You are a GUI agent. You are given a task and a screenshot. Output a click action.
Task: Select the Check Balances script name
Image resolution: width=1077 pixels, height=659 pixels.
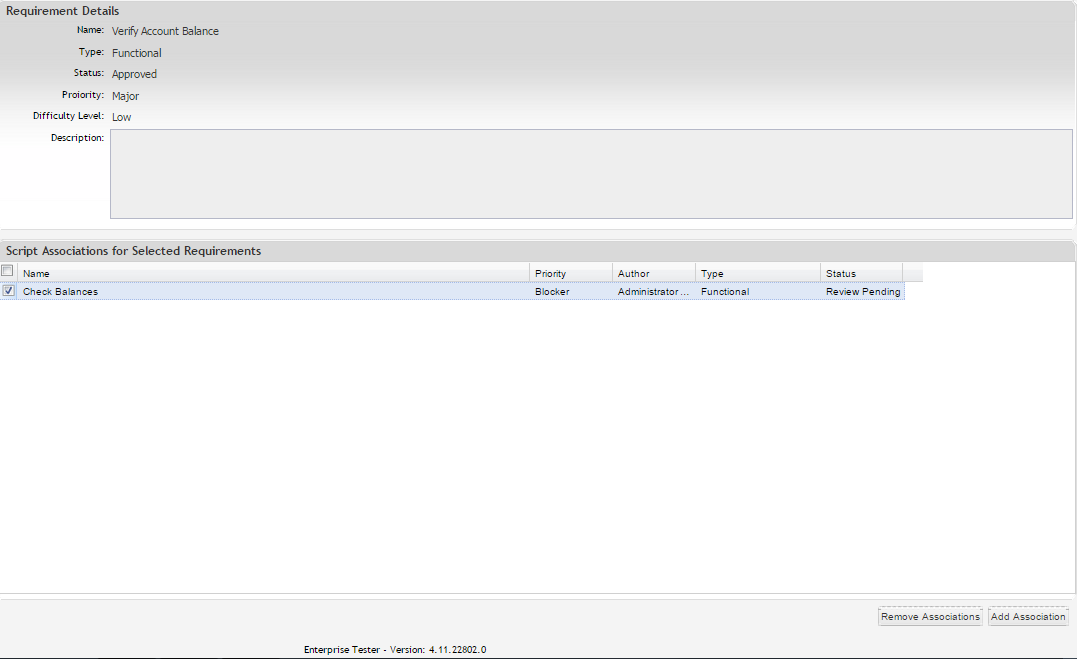click(x=61, y=292)
